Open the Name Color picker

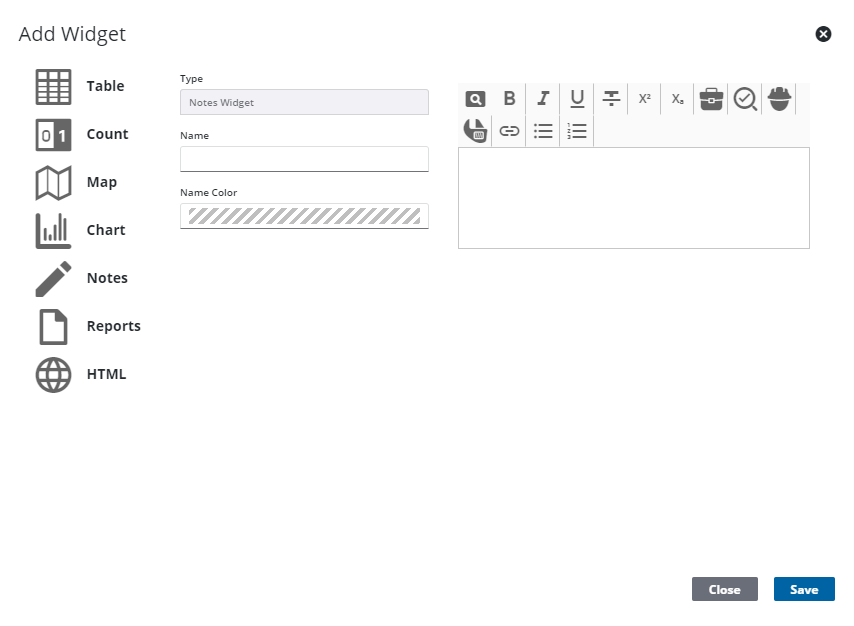[304, 216]
